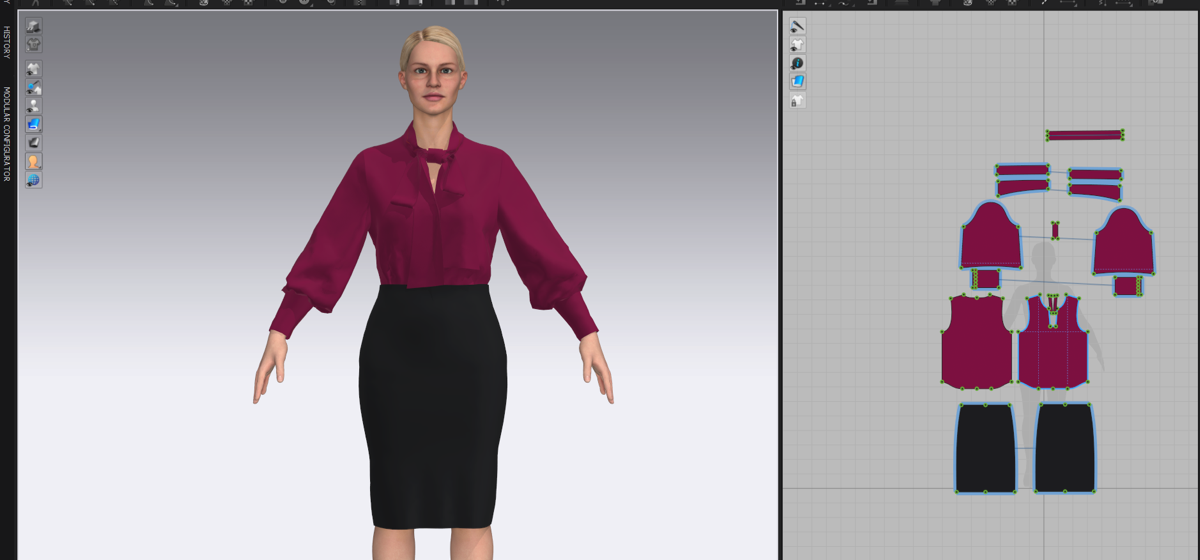
Task: Click the blue globe environment icon in 3D view
Action: pos(33,180)
